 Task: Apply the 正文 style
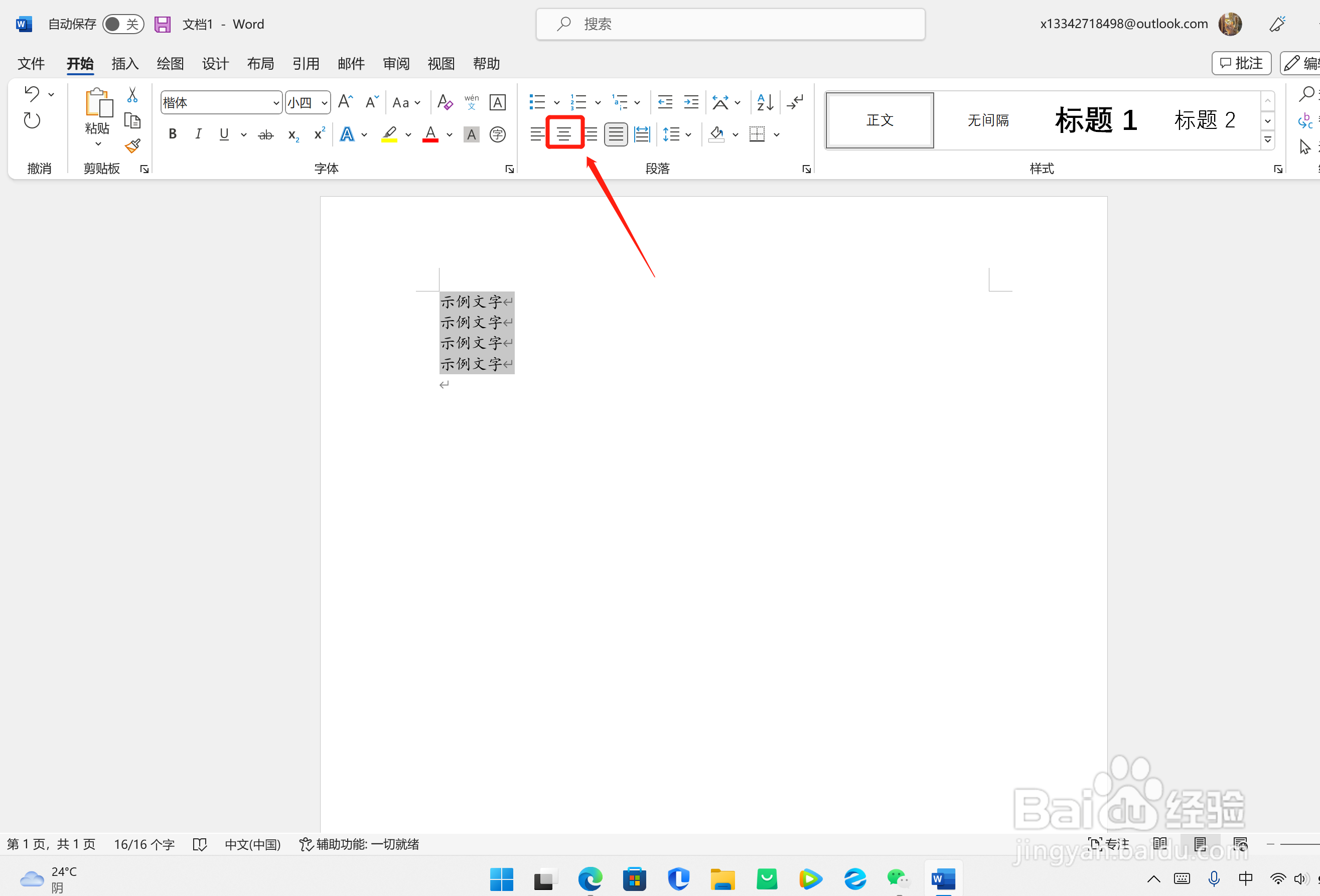point(880,120)
